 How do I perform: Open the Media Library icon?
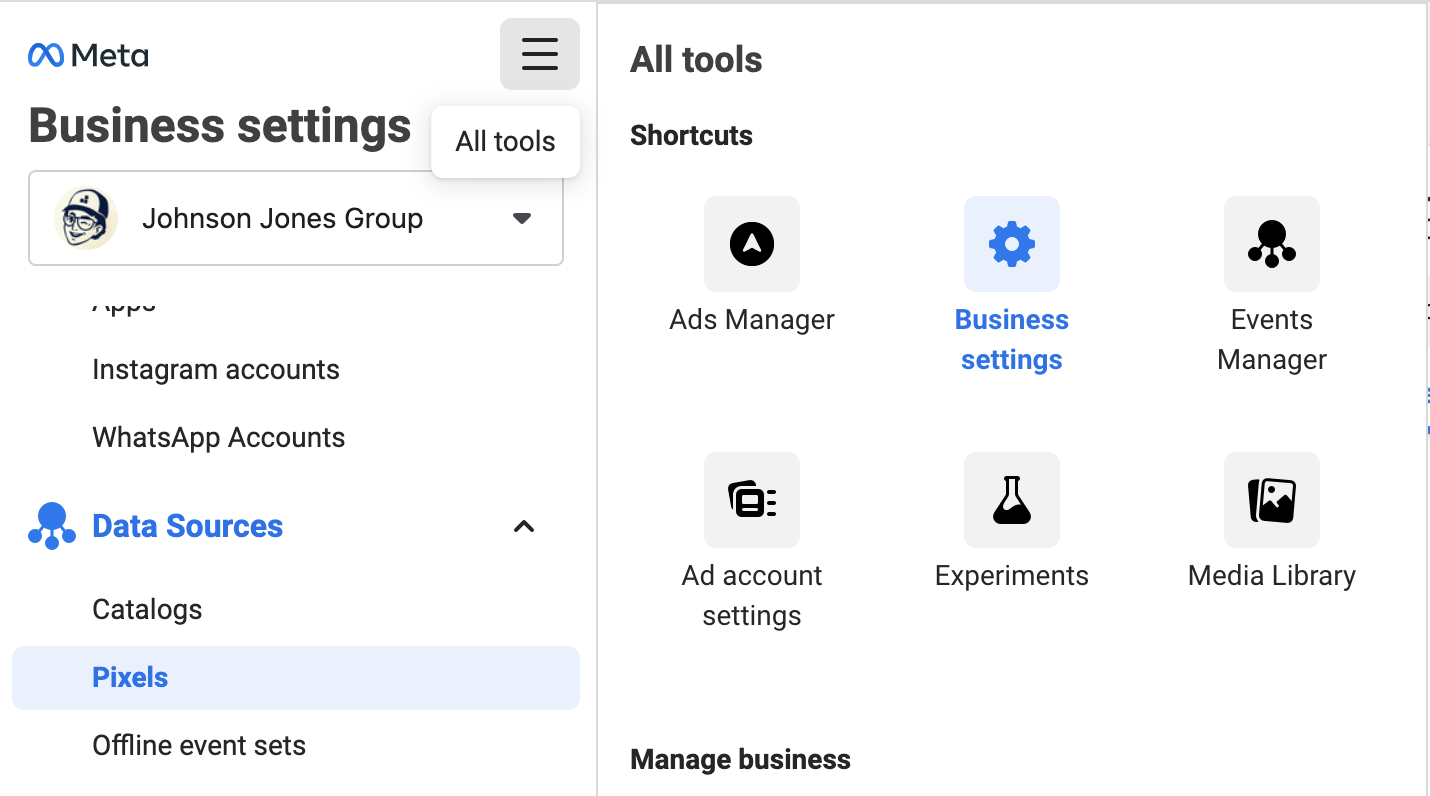pos(1272,500)
